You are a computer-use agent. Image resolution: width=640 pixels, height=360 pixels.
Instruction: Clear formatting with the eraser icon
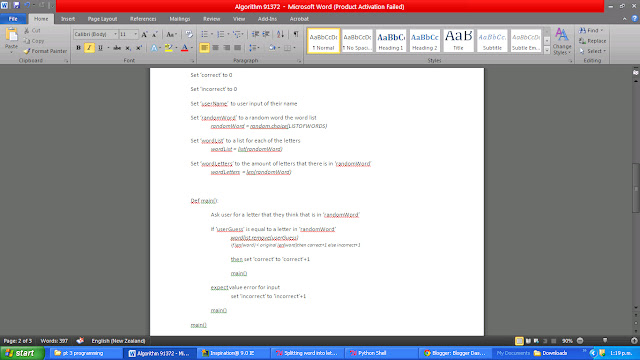click(x=189, y=34)
